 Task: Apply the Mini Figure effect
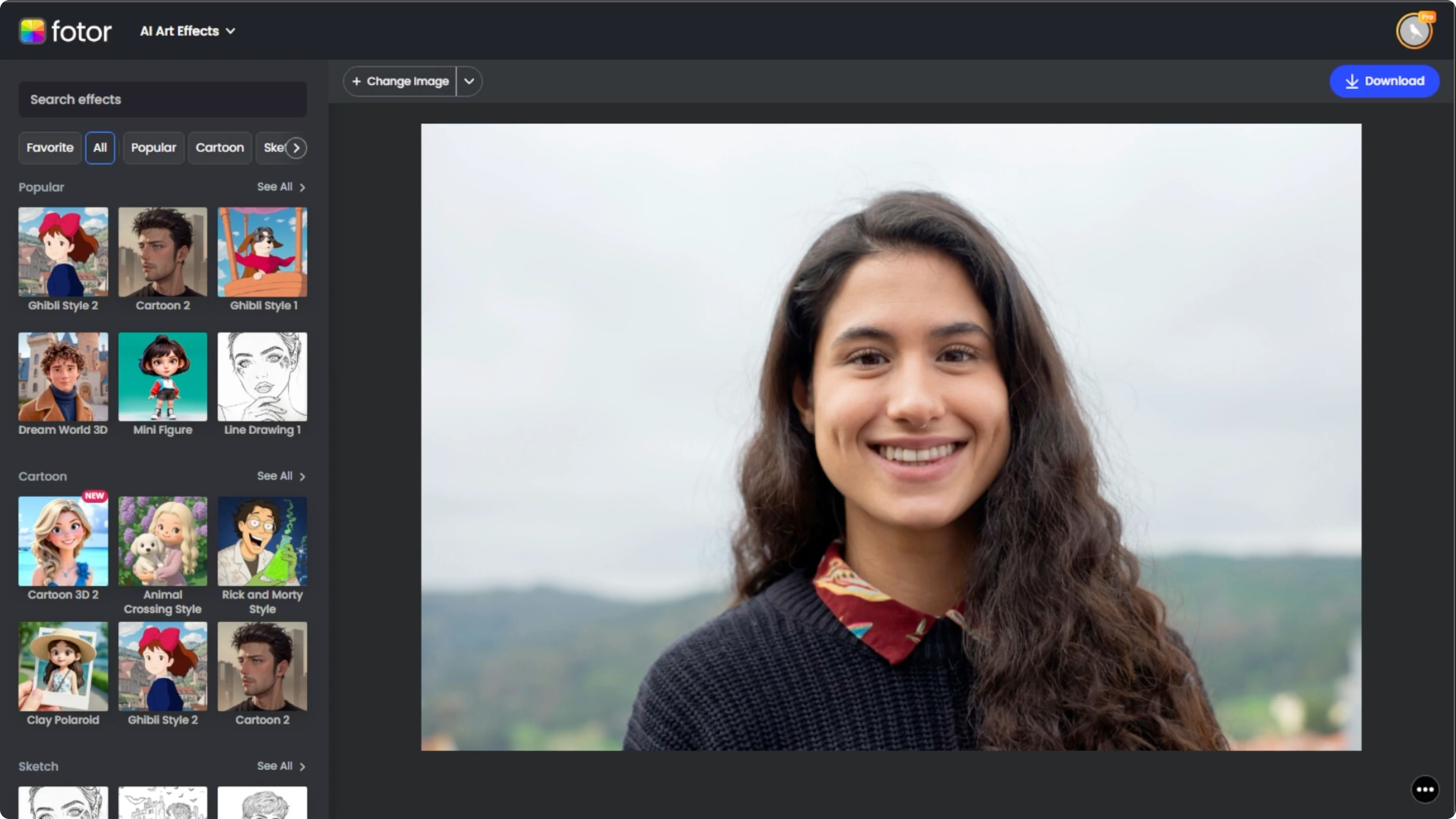tap(163, 377)
